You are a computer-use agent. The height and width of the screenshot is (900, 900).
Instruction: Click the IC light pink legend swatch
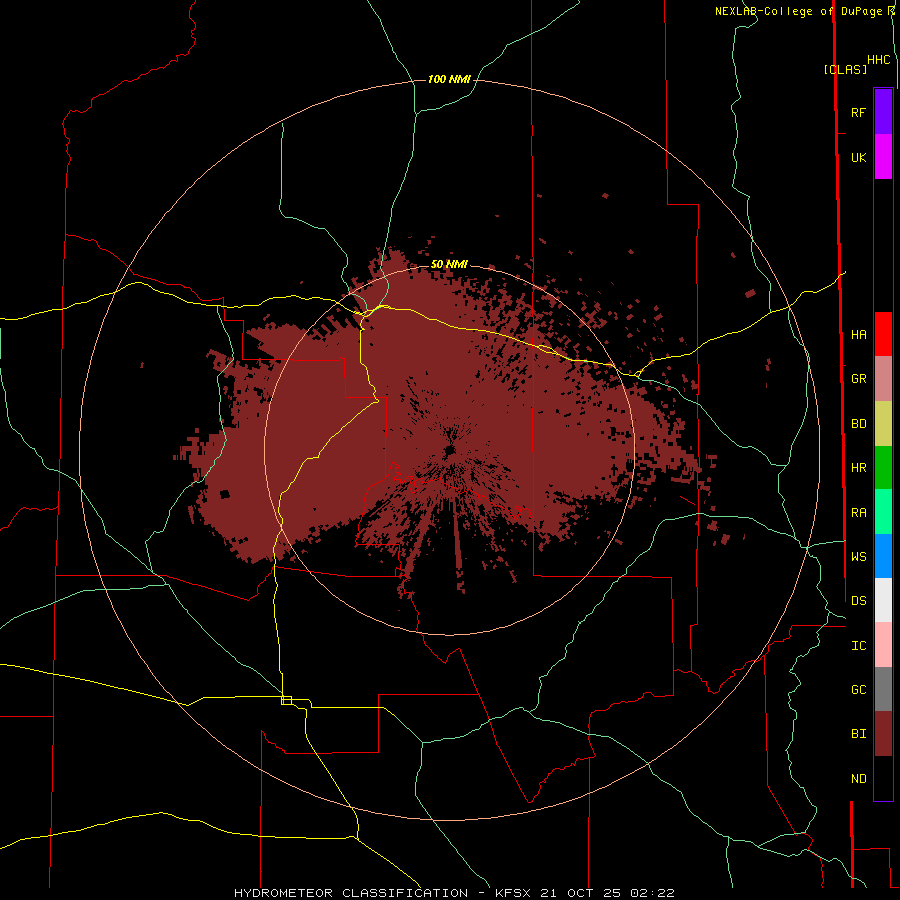pyautogui.click(x=883, y=645)
